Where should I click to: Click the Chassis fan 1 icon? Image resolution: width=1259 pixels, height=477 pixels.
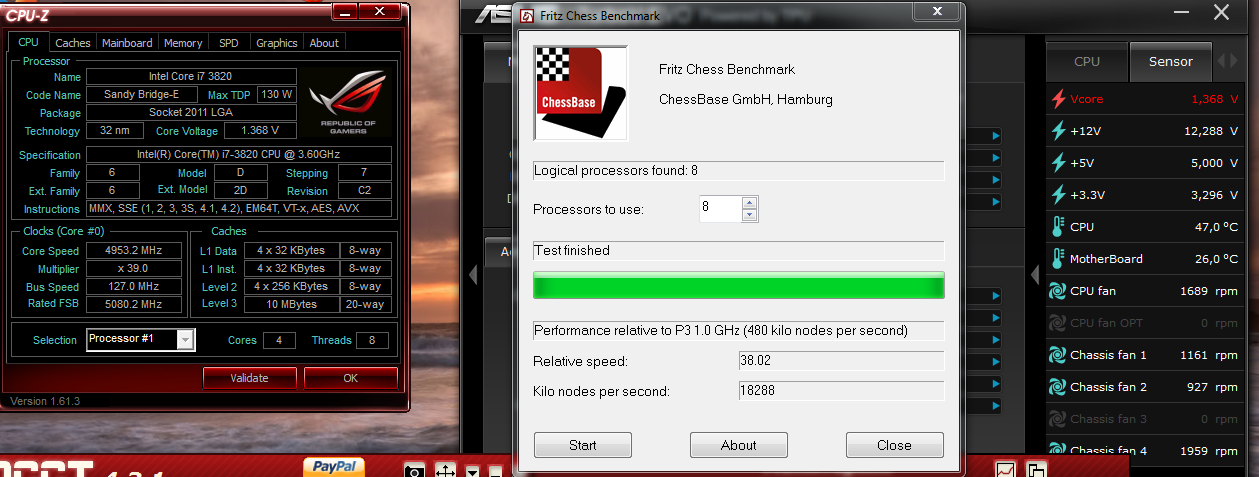coord(1058,355)
